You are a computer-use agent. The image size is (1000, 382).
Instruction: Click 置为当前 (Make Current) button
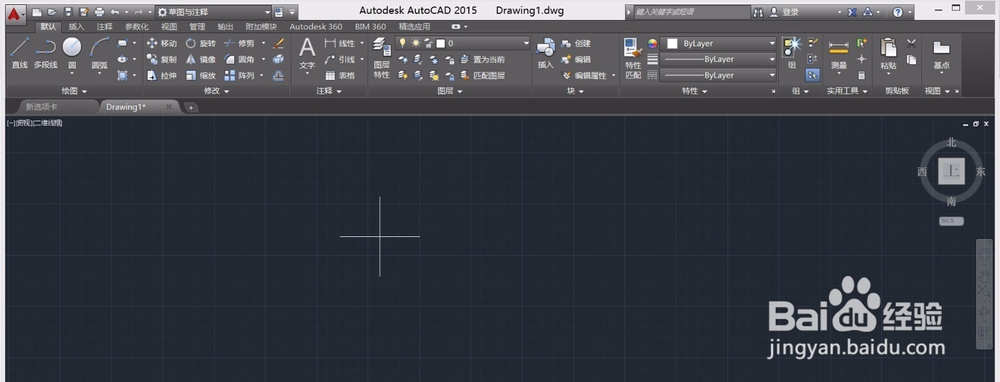482,59
